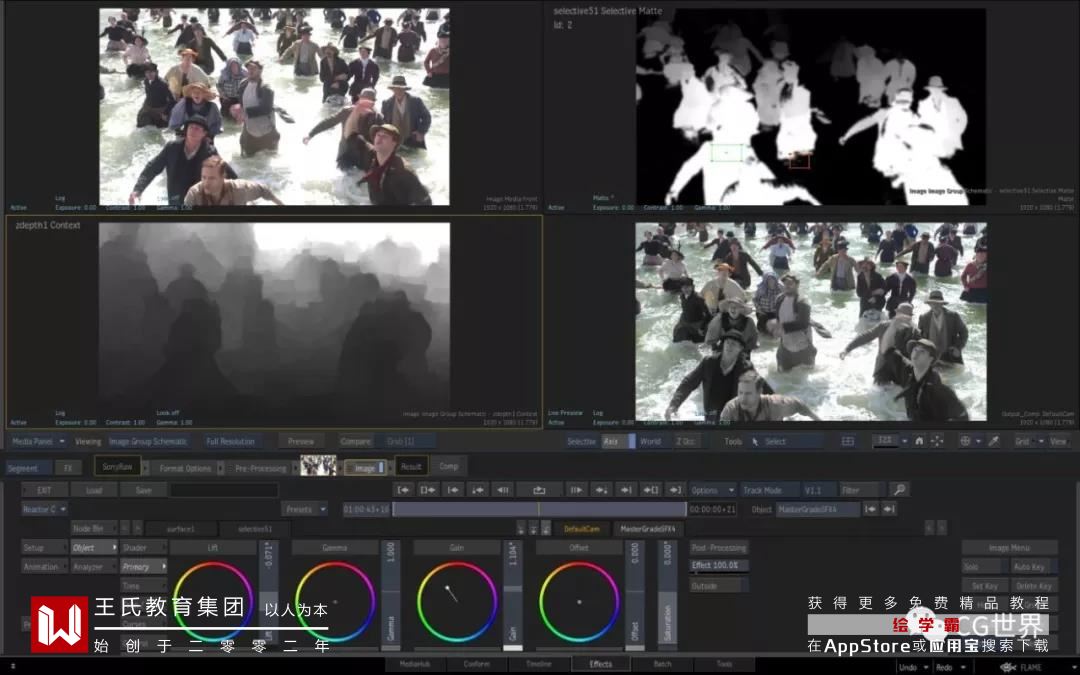Click the circular viewer target icon

click(965, 441)
